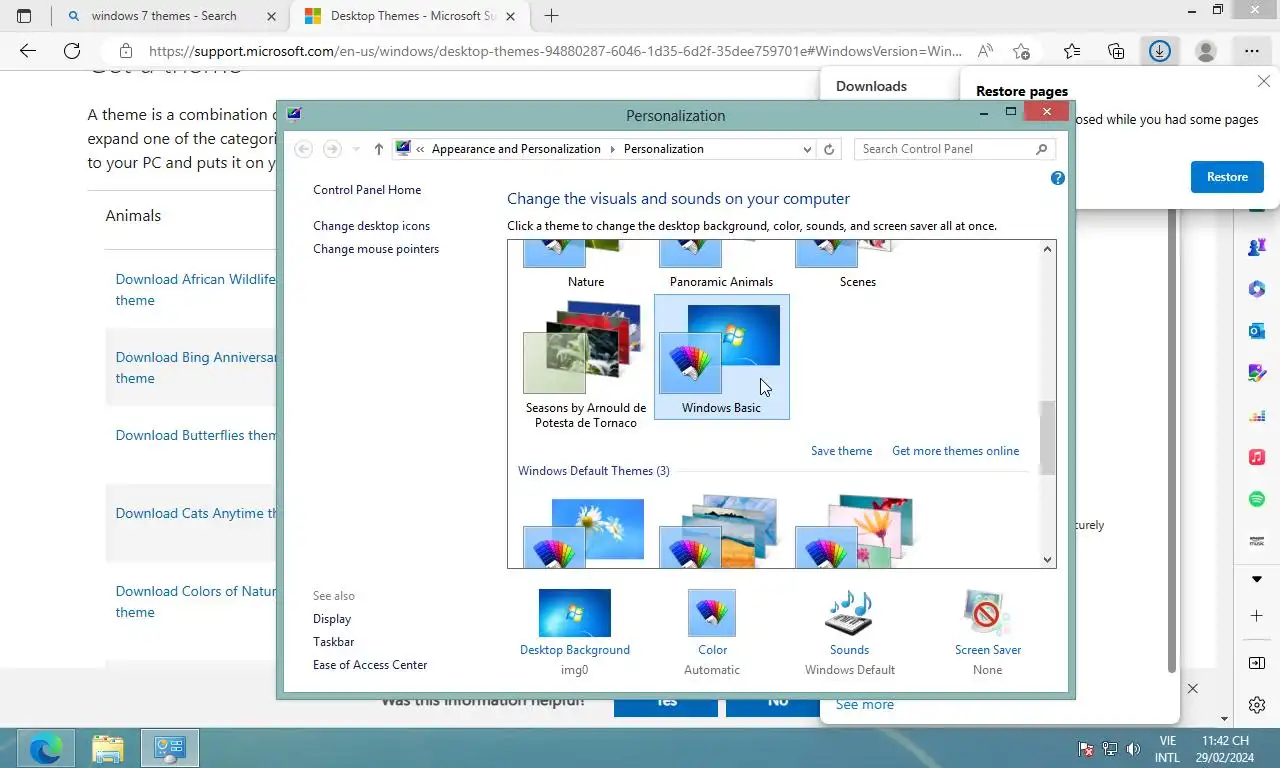
Task: Expand arrow after Appearance and Personalization
Action: tap(612, 149)
